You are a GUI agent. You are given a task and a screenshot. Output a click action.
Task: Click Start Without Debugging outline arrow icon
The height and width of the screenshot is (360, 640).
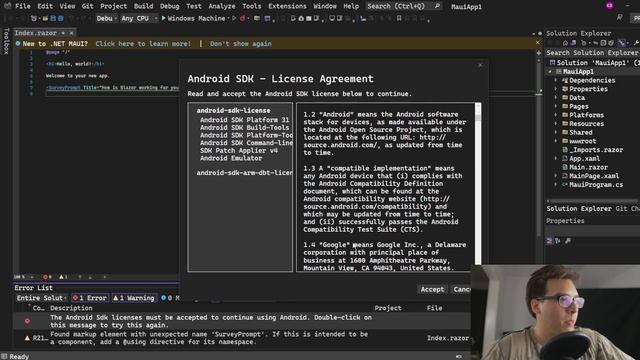point(234,18)
